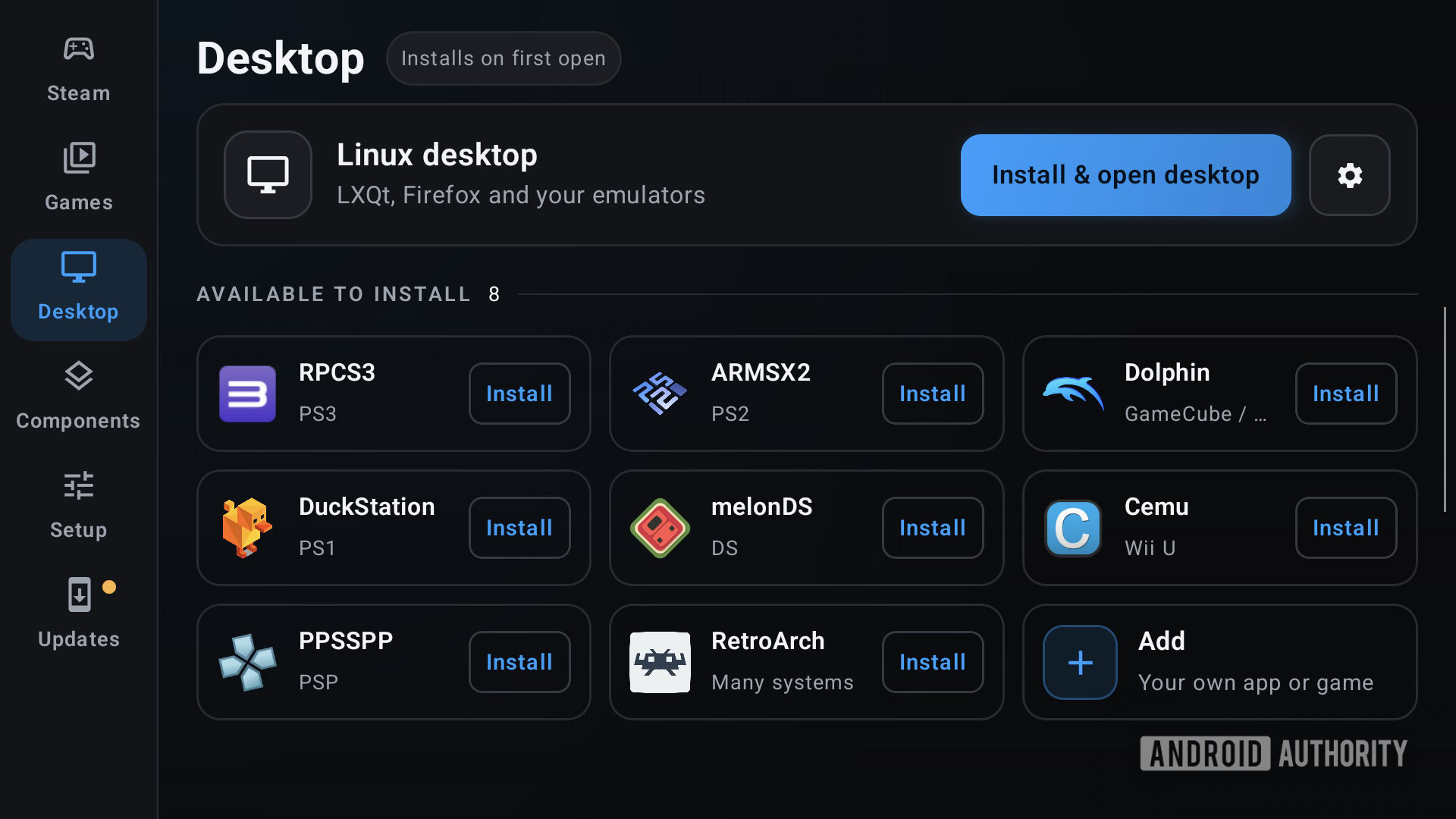
Task: Install the ARMSX2 emulator
Action: [933, 394]
